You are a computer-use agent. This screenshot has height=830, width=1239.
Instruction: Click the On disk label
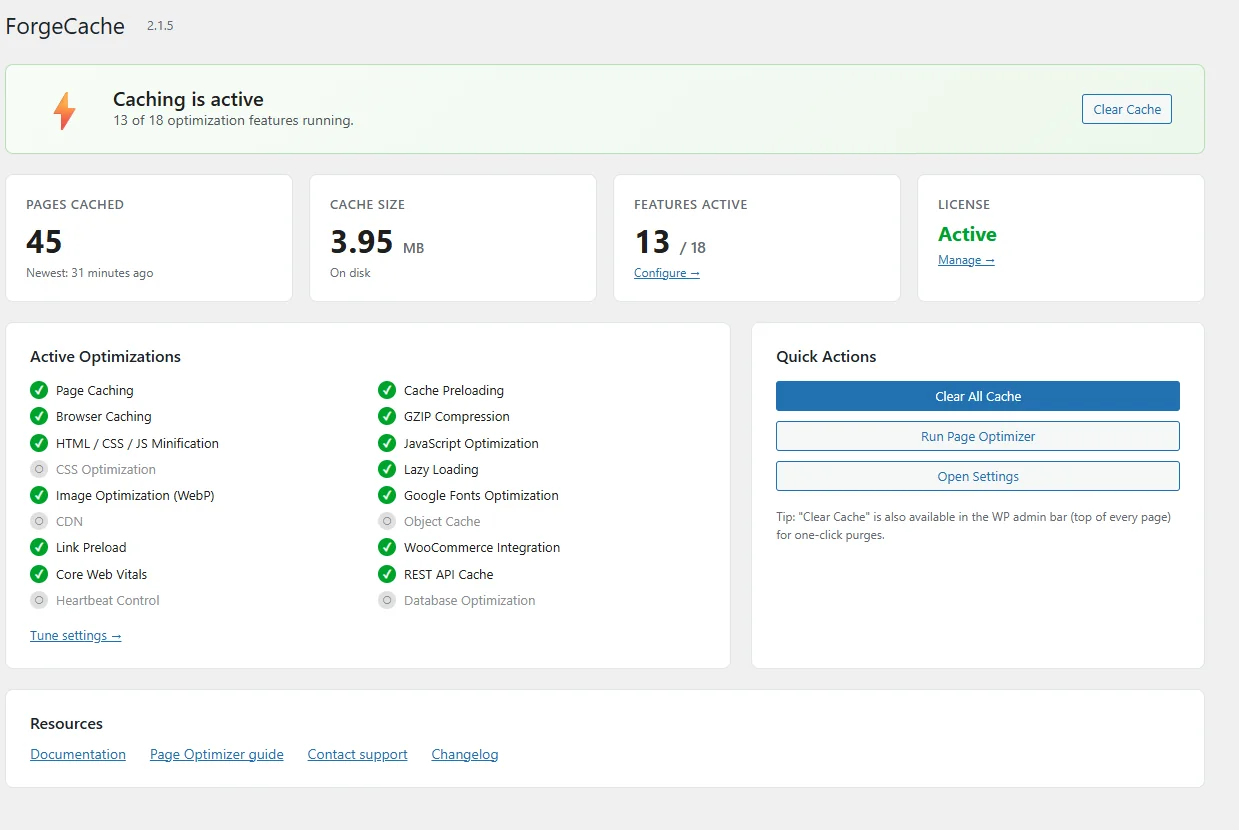click(x=350, y=273)
